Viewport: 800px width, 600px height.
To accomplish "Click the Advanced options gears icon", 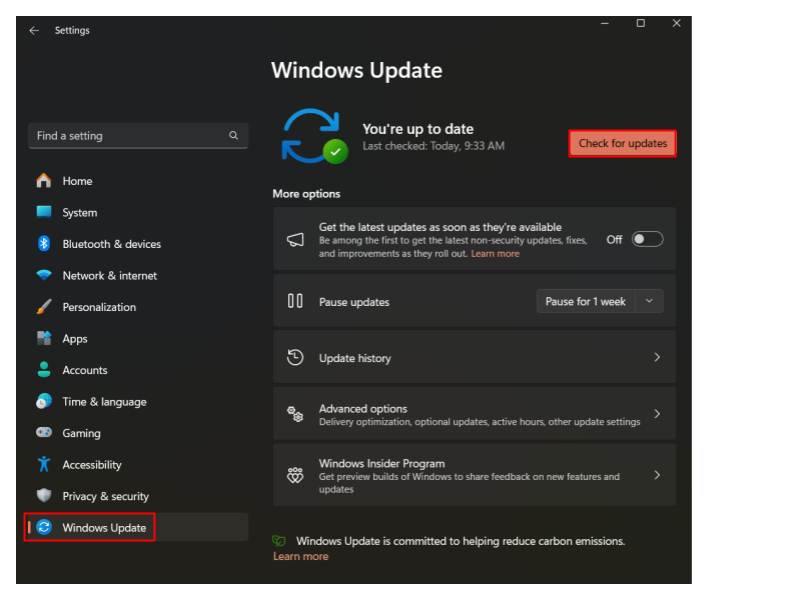I will pos(295,414).
